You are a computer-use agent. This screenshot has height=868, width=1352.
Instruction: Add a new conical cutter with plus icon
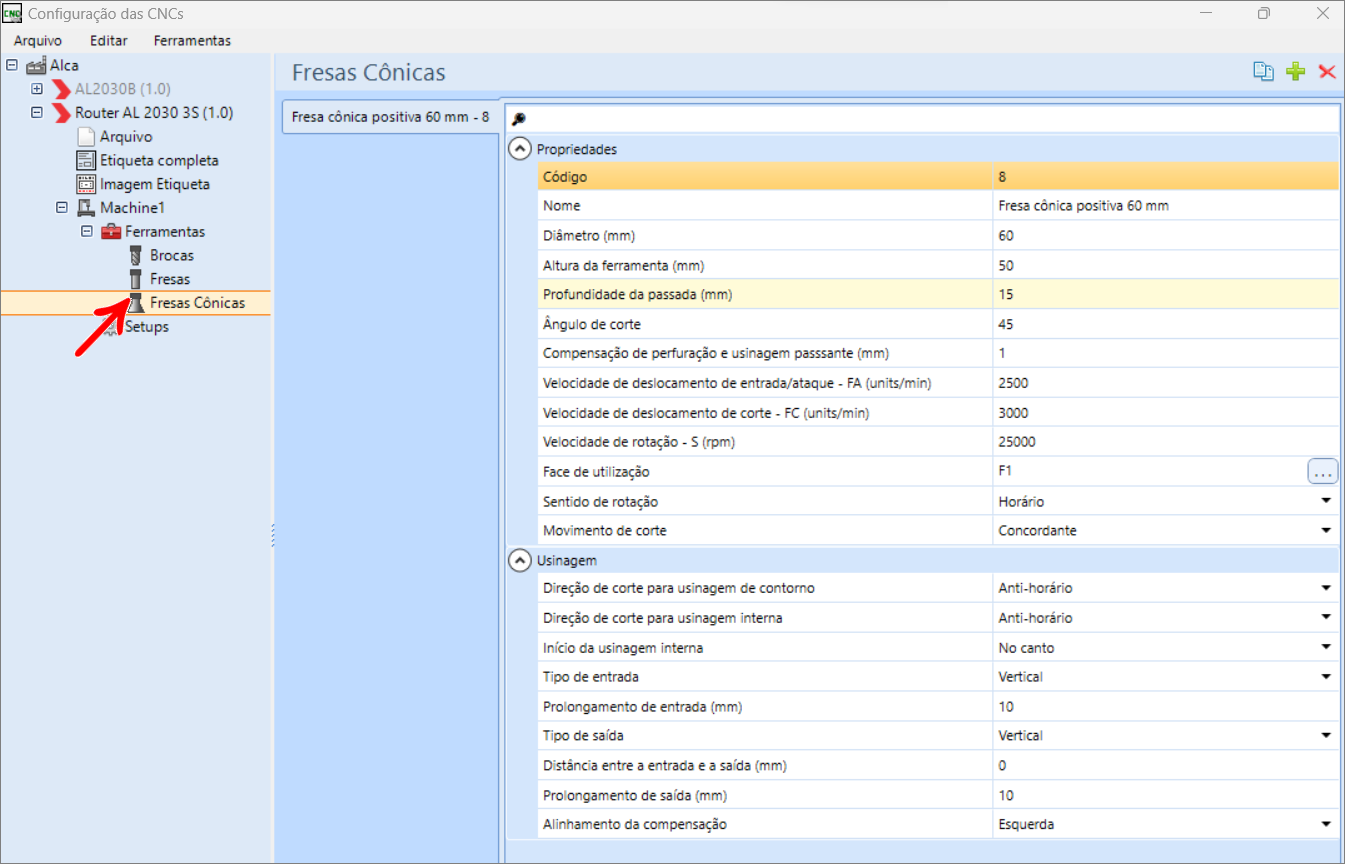coord(1296,71)
